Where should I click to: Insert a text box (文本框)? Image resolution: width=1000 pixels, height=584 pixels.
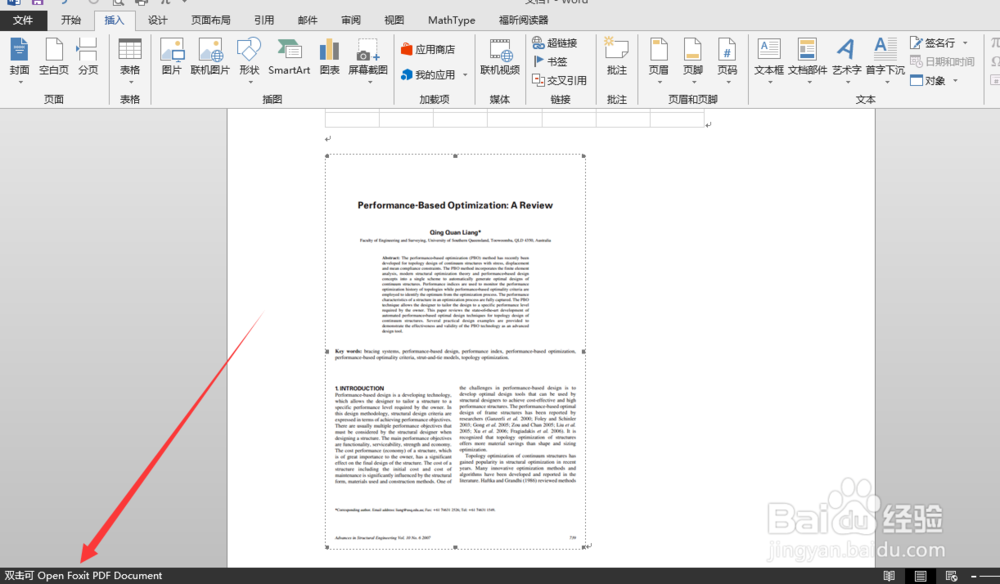click(x=769, y=60)
